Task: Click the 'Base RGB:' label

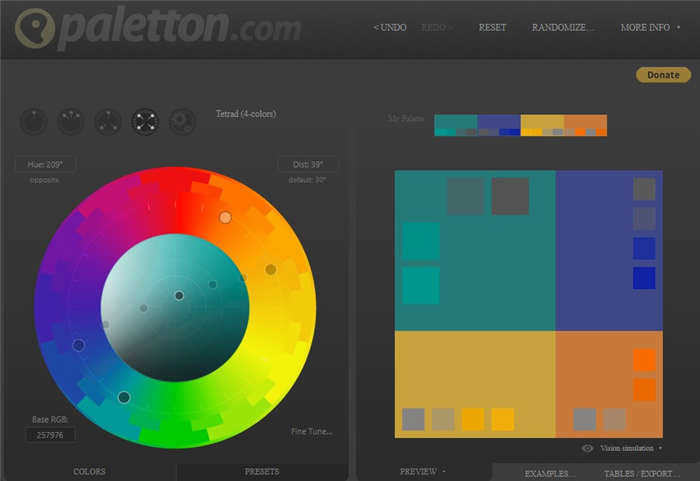Action: click(50, 419)
